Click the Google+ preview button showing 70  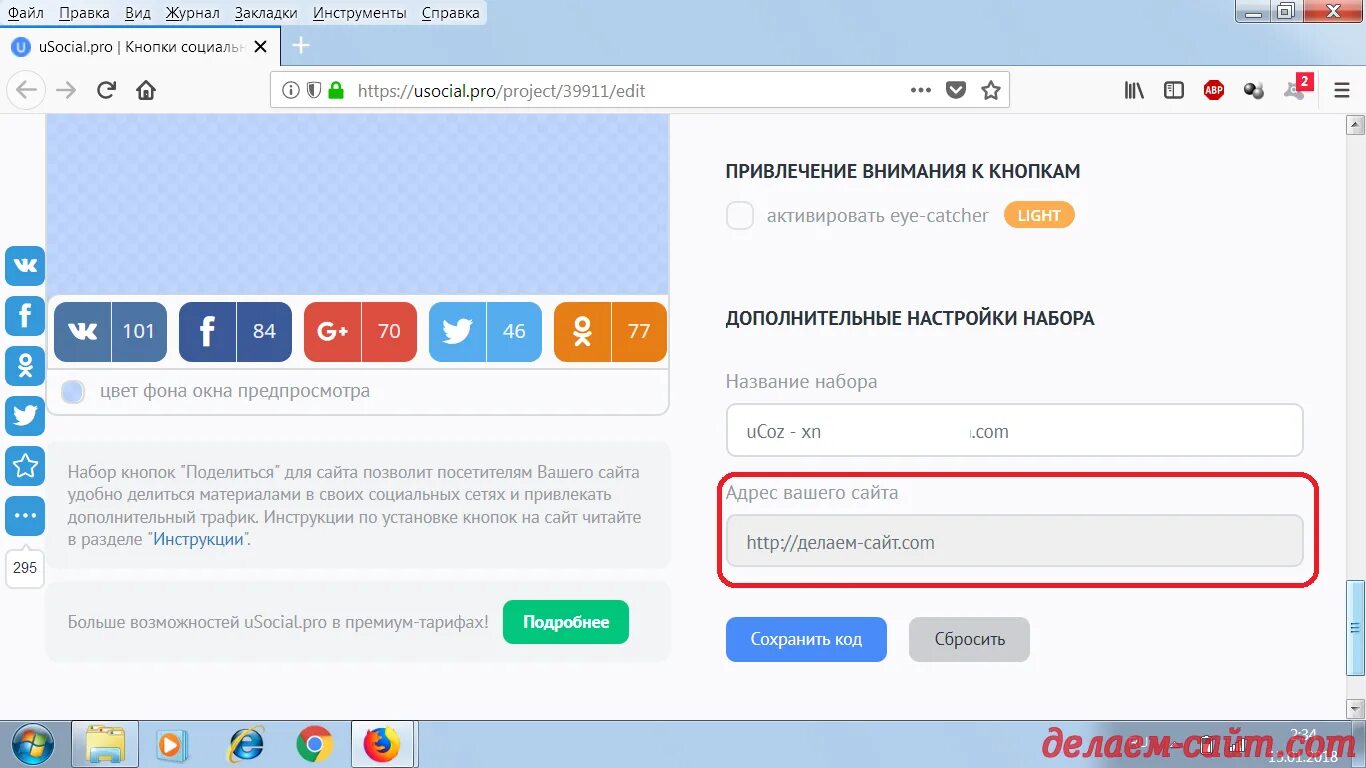click(x=360, y=331)
